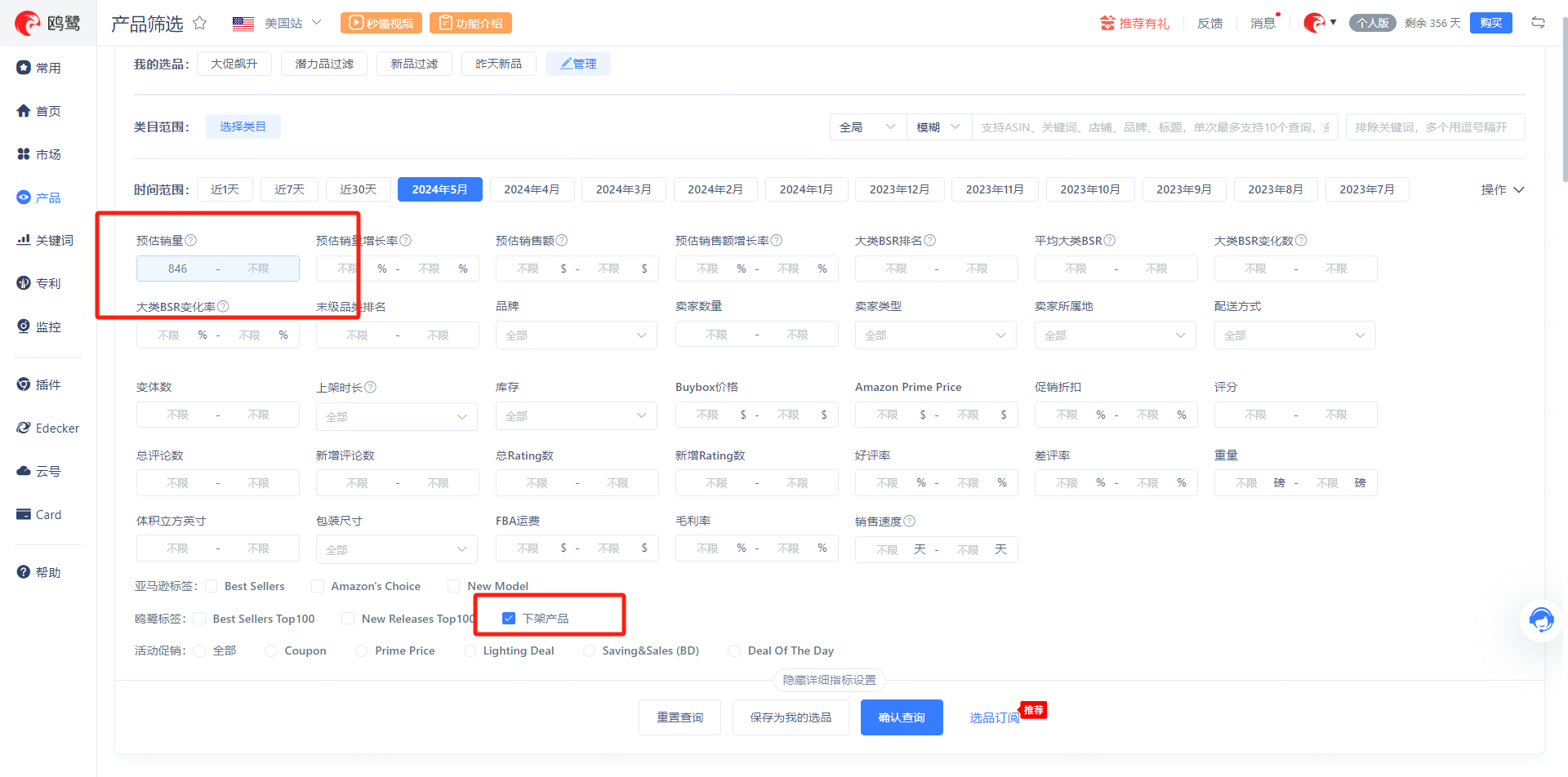Select the Prime Price radio

pos(362,650)
